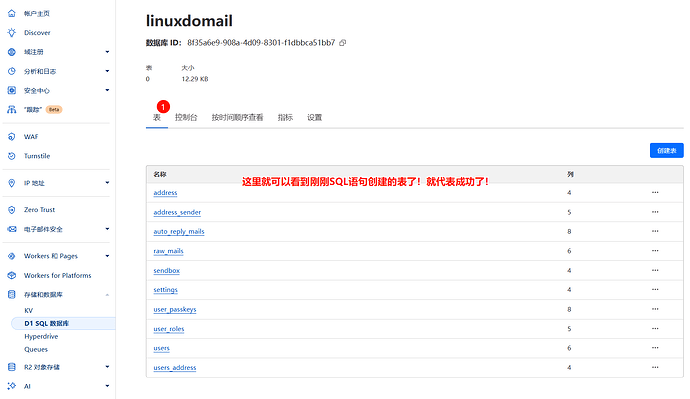Viewport: 690px width, 399px height.
Task: Open more options for address table
Action: click(655, 192)
